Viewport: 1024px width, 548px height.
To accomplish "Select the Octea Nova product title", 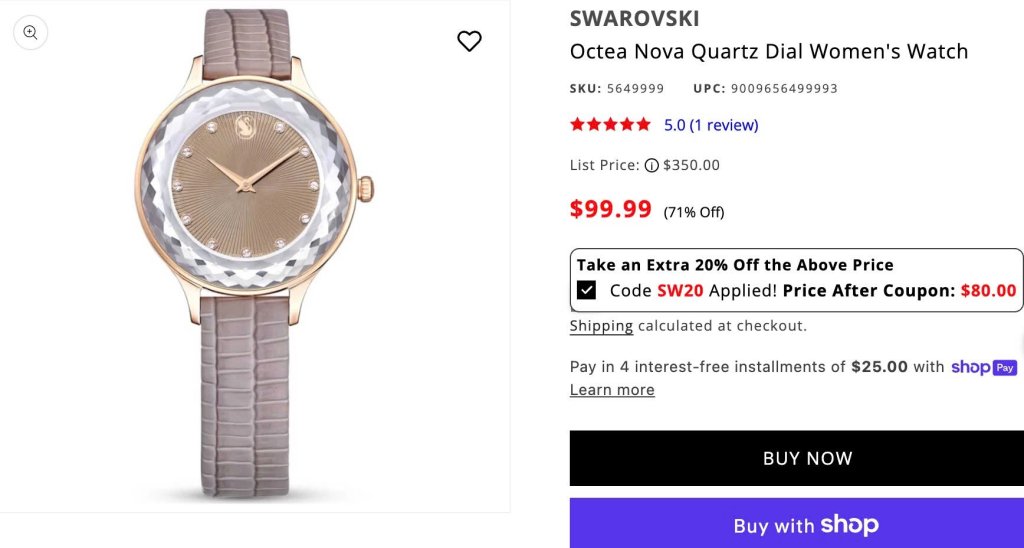I will pyautogui.click(x=769, y=52).
